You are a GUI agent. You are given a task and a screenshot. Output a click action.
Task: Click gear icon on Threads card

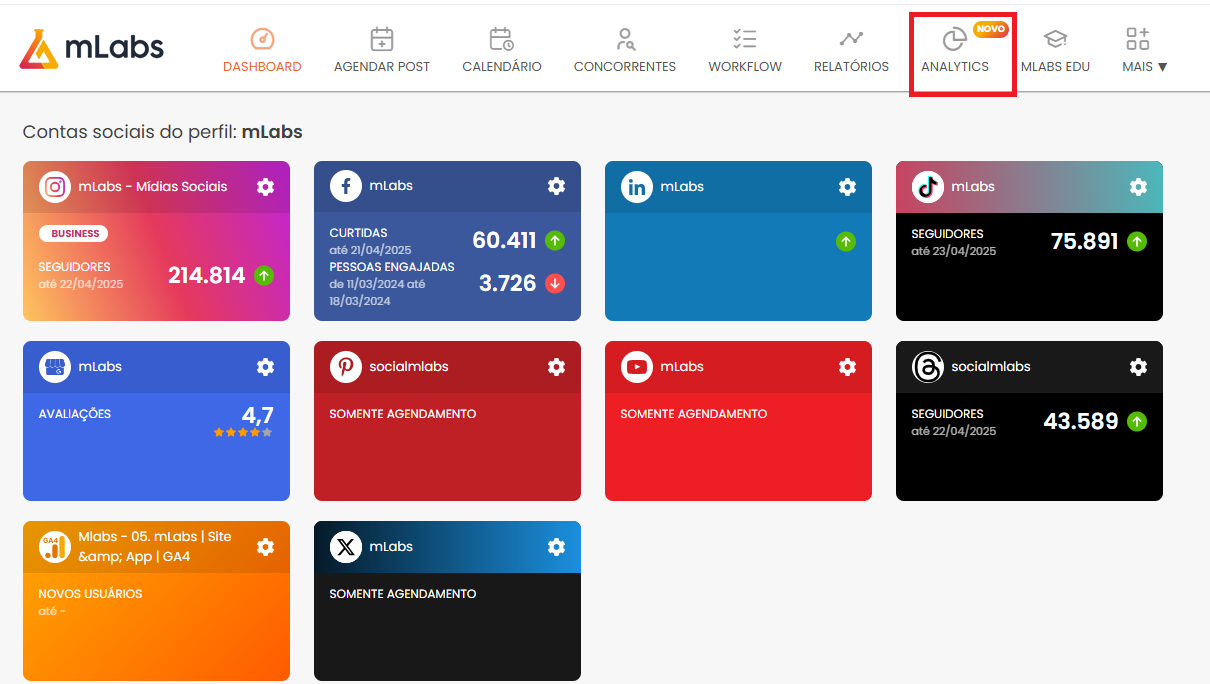pos(1138,367)
